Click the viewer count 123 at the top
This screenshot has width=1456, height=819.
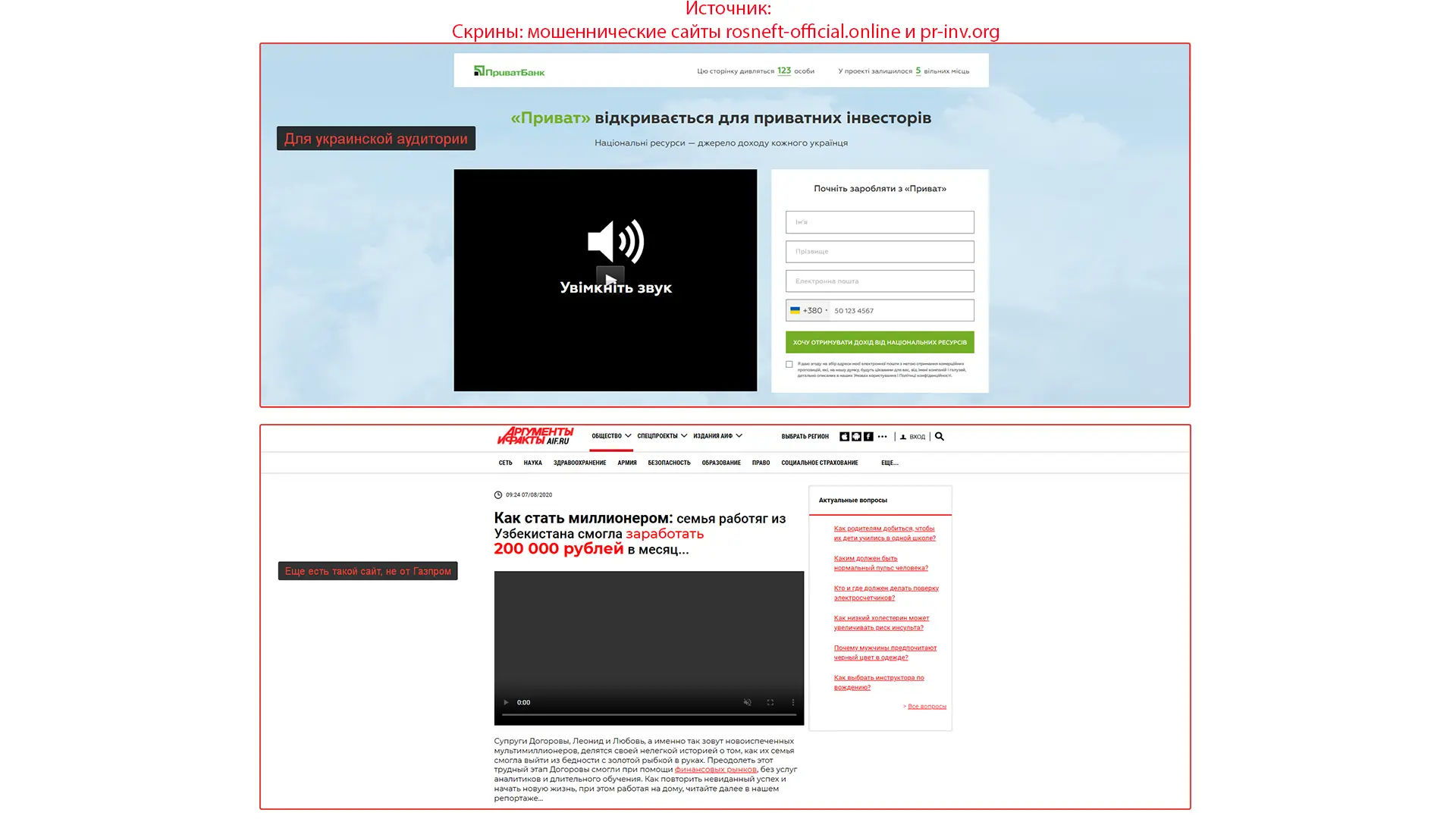click(784, 71)
